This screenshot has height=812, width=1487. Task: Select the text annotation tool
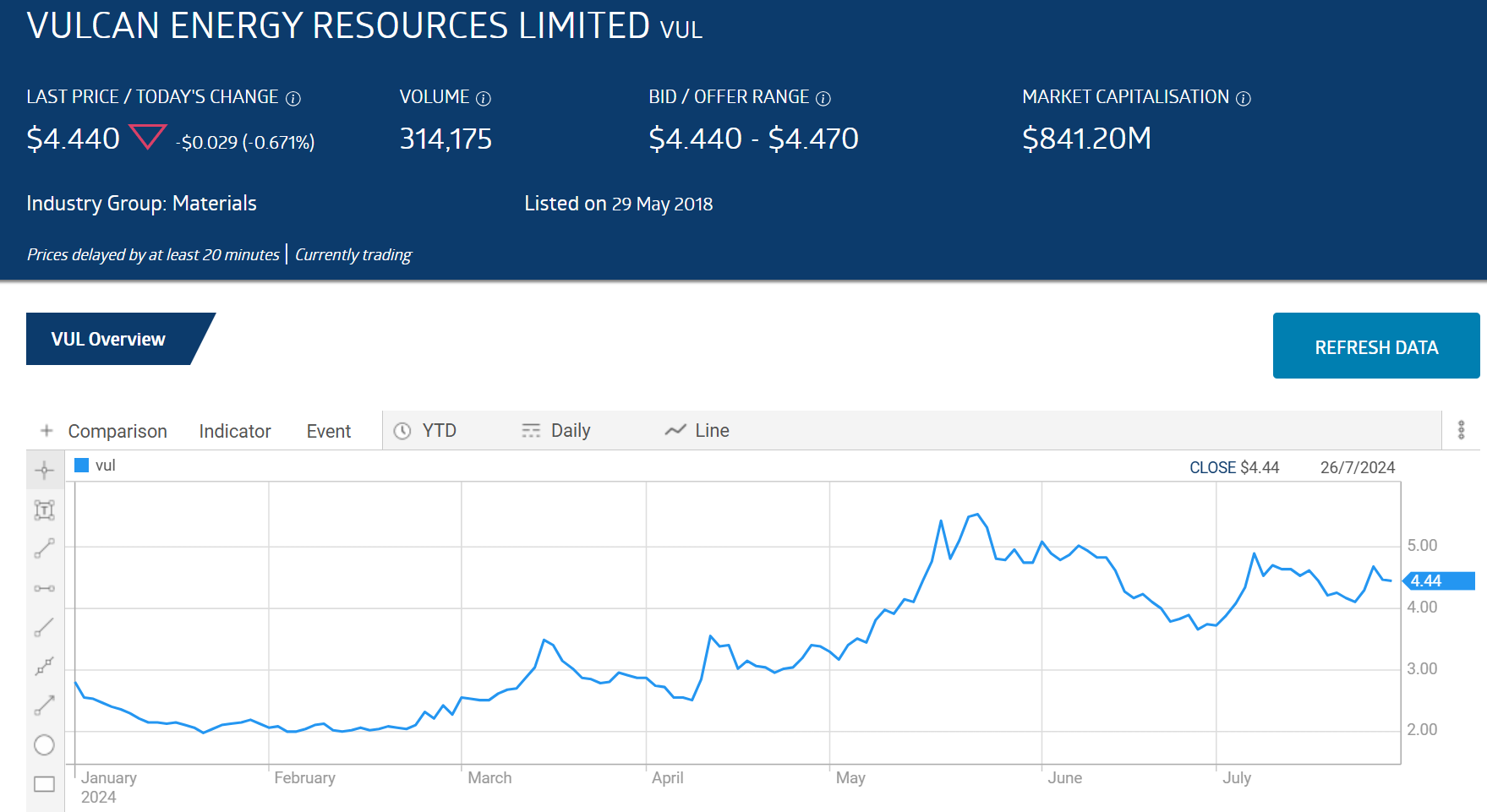[45, 510]
